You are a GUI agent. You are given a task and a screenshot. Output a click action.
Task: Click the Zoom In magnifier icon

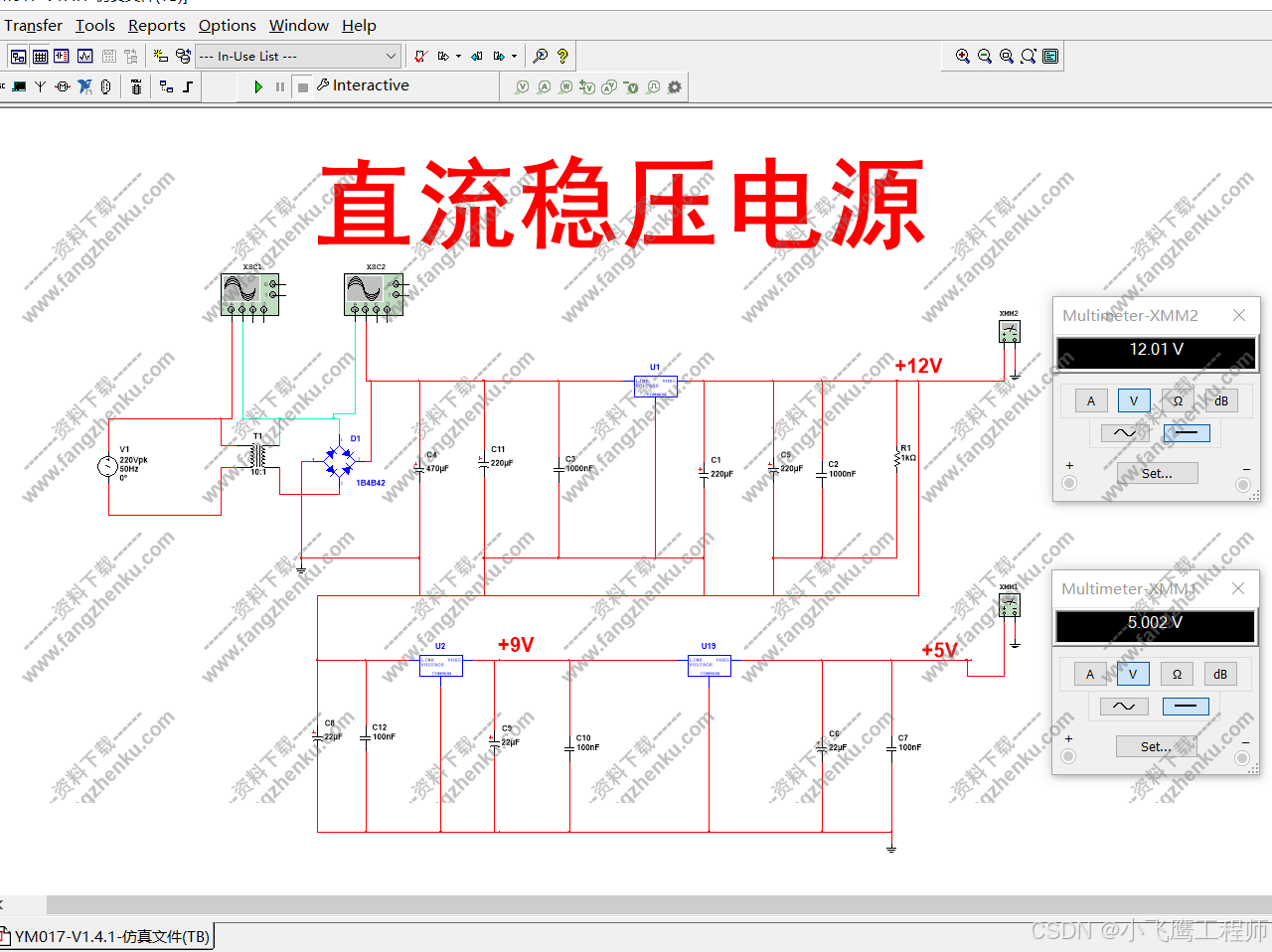pos(961,57)
